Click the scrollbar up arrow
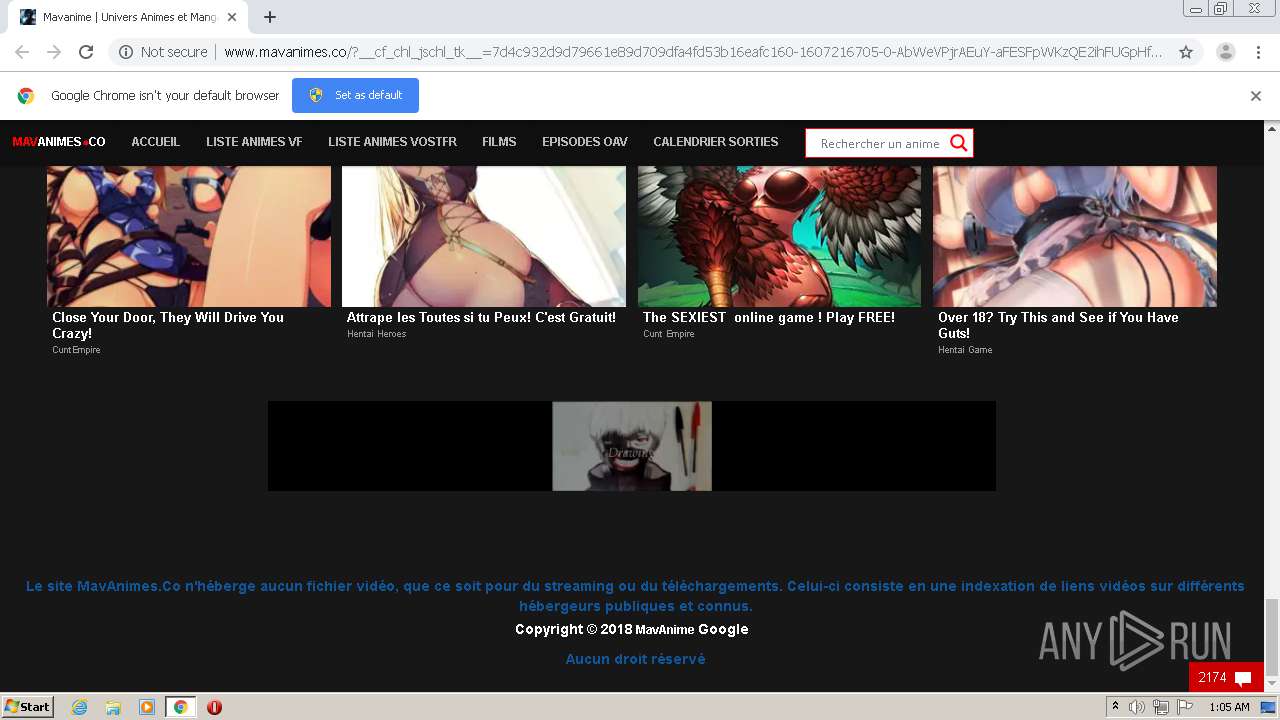The width and height of the screenshot is (1280, 720). (1272, 127)
